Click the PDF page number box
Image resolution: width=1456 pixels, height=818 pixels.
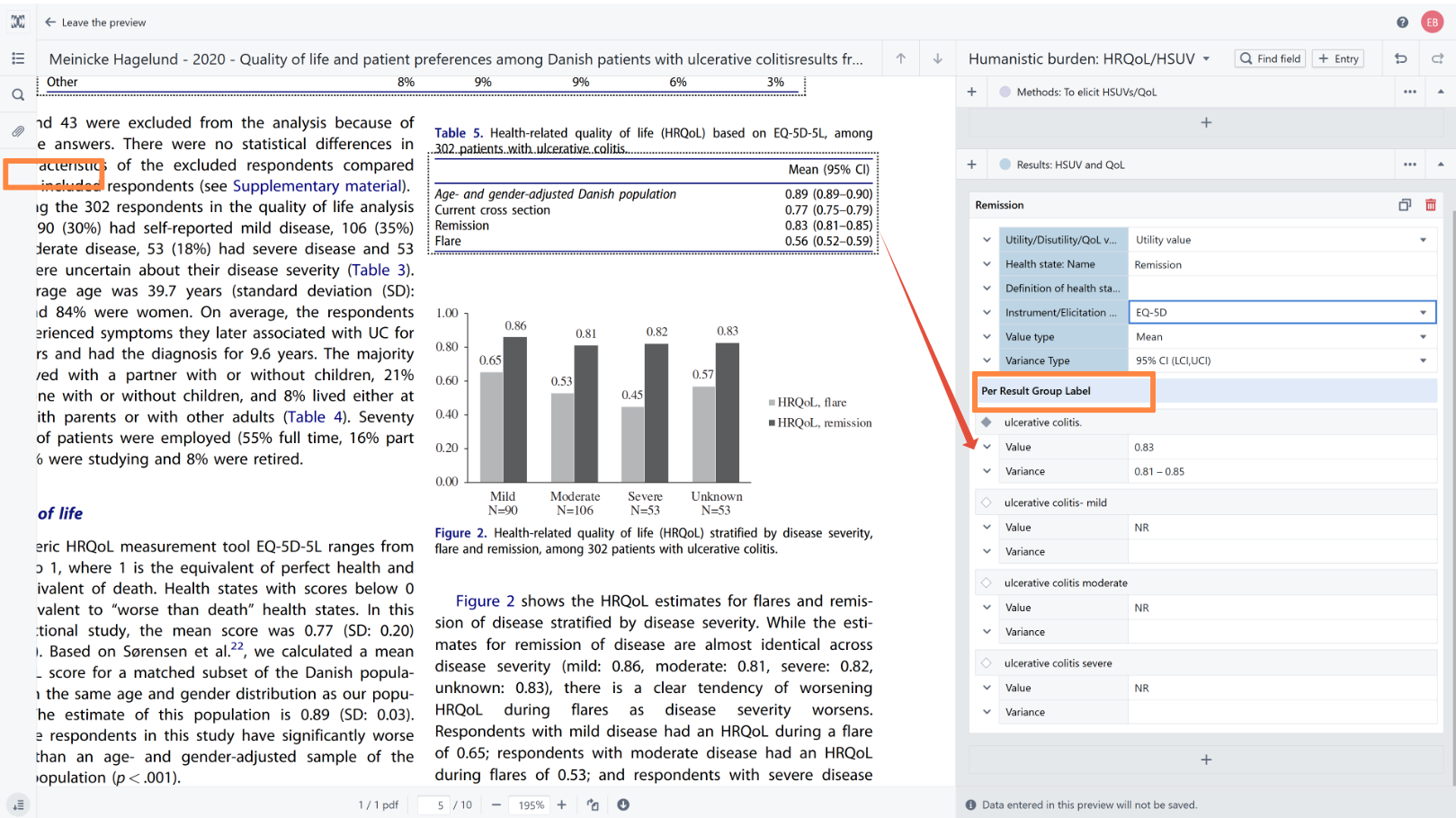coord(434,805)
